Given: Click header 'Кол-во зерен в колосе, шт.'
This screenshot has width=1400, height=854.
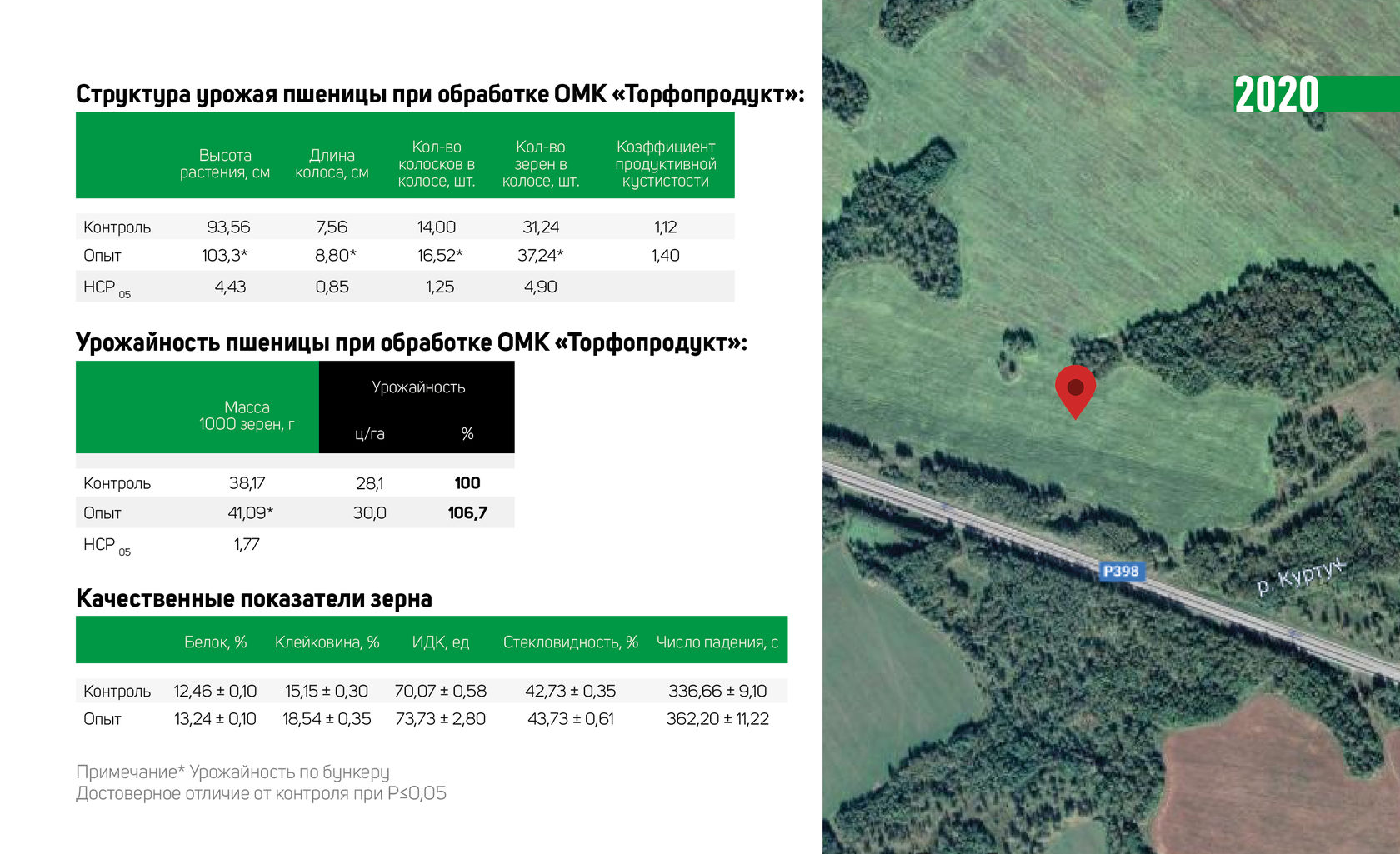Looking at the screenshot, I should pos(541,163).
